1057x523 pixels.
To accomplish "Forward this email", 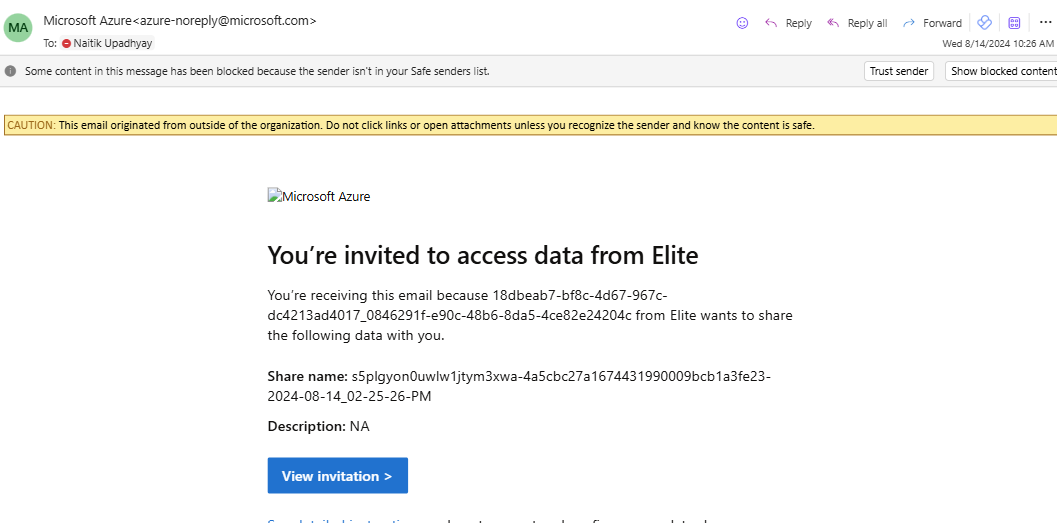I will [x=932, y=23].
